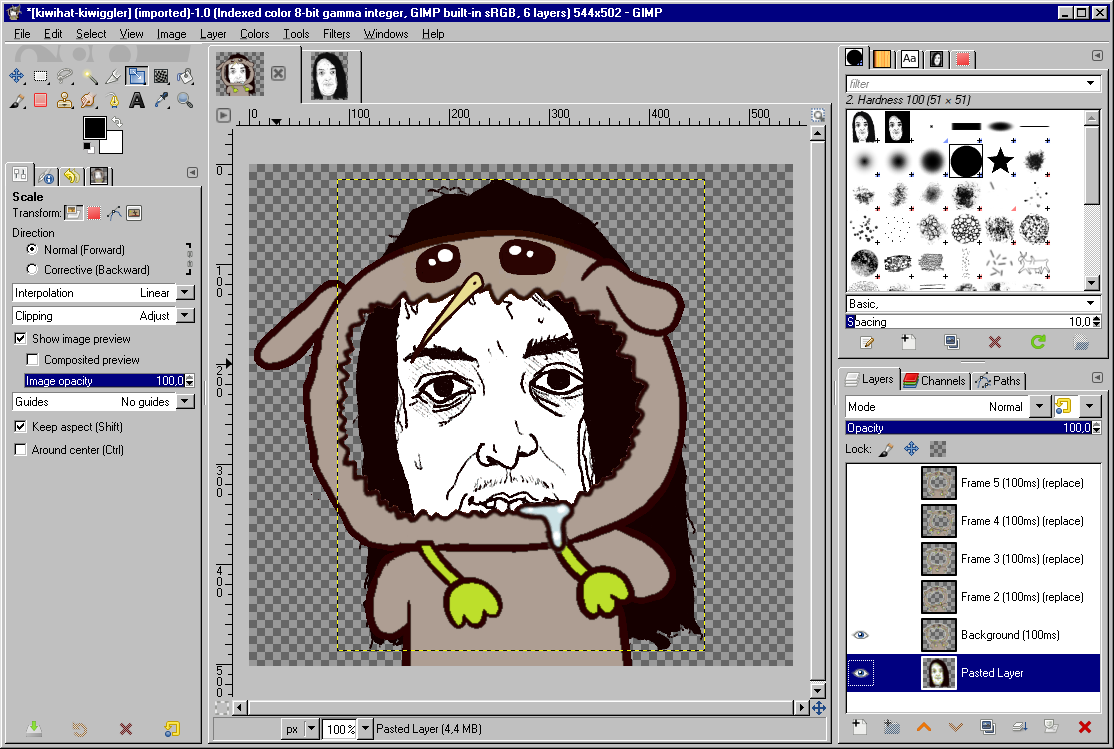Raise the selected layer

tap(924, 726)
